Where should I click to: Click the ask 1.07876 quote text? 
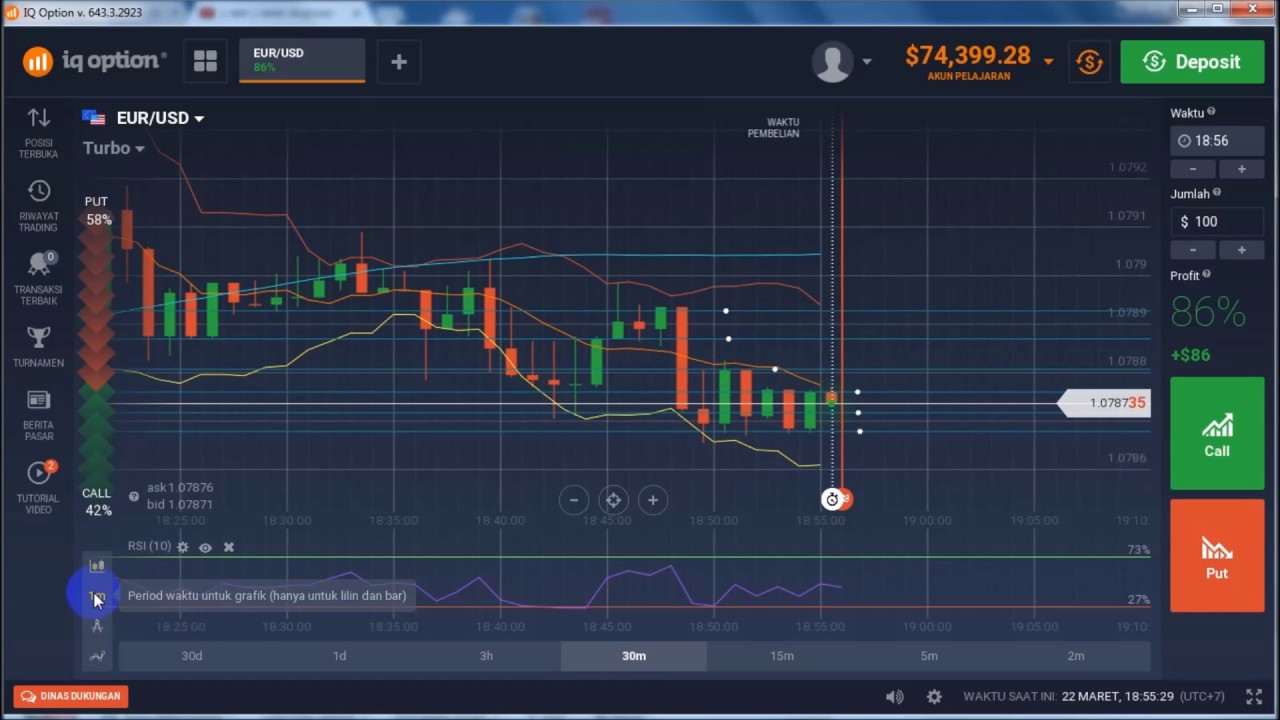pos(180,488)
